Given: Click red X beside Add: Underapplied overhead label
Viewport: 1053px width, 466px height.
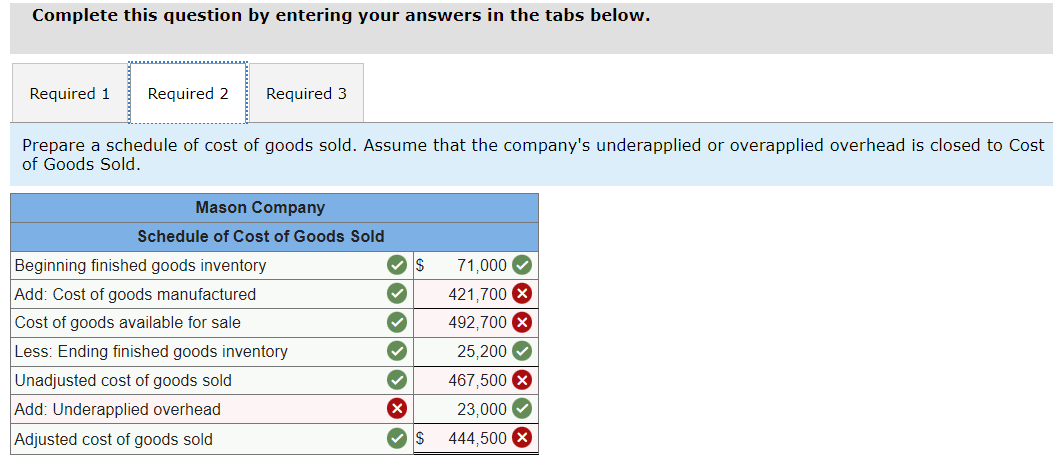Looking at the screenshot, I should tap(397, 409).
